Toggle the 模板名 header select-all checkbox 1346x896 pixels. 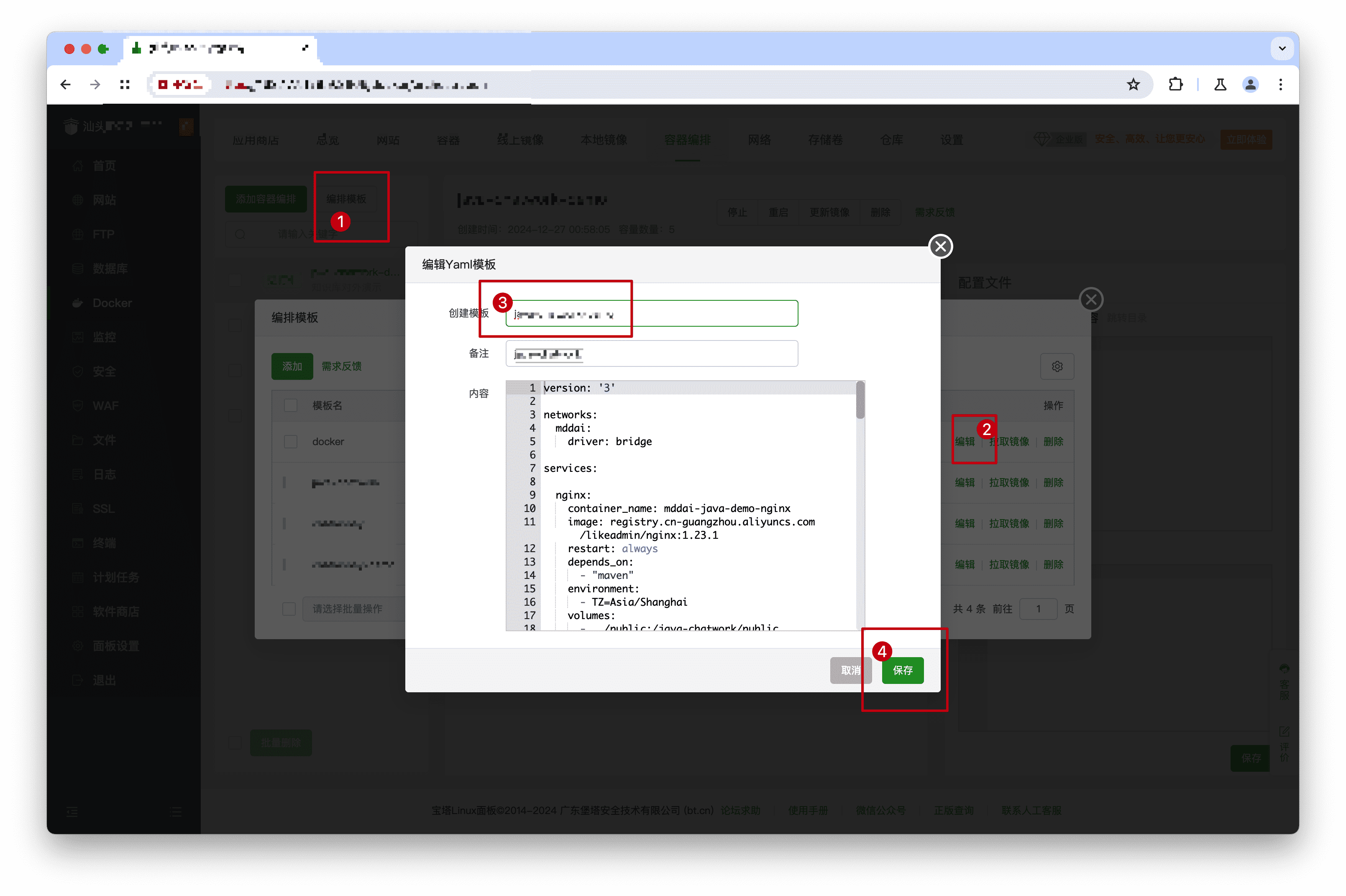(291, 405)
